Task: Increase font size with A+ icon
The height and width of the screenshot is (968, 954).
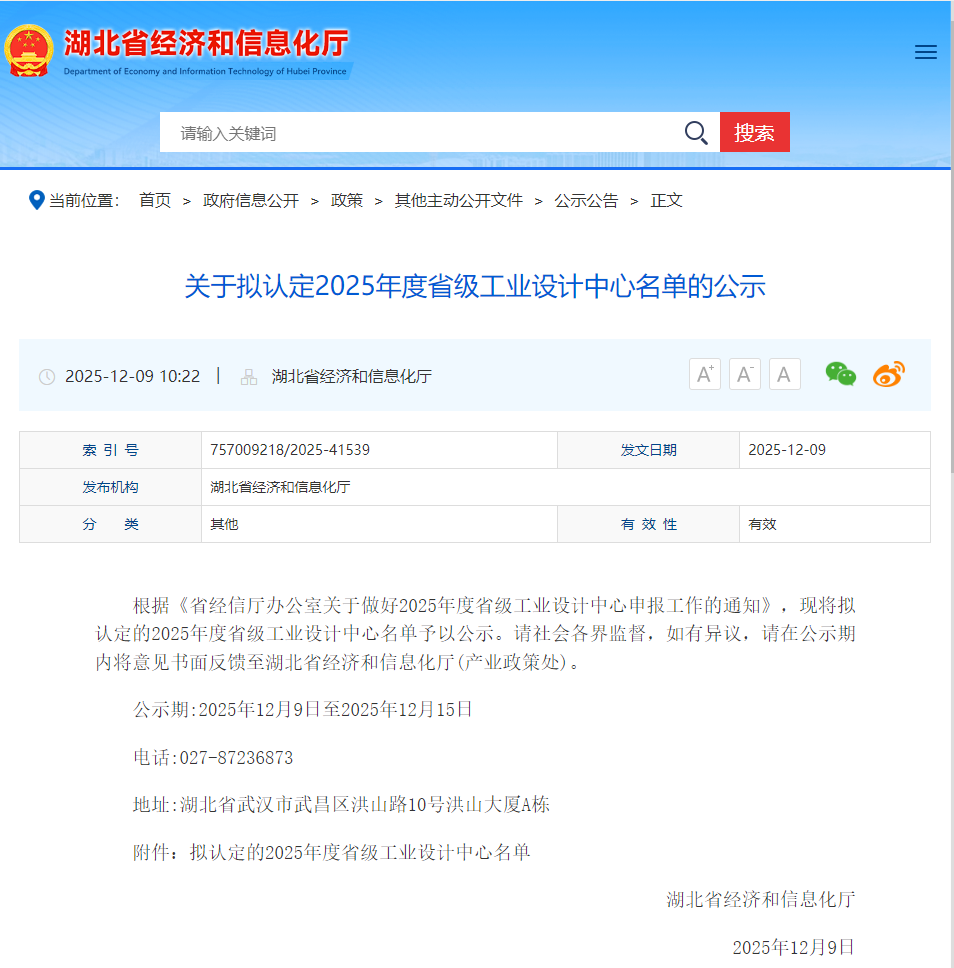Action: coord(704,375)
